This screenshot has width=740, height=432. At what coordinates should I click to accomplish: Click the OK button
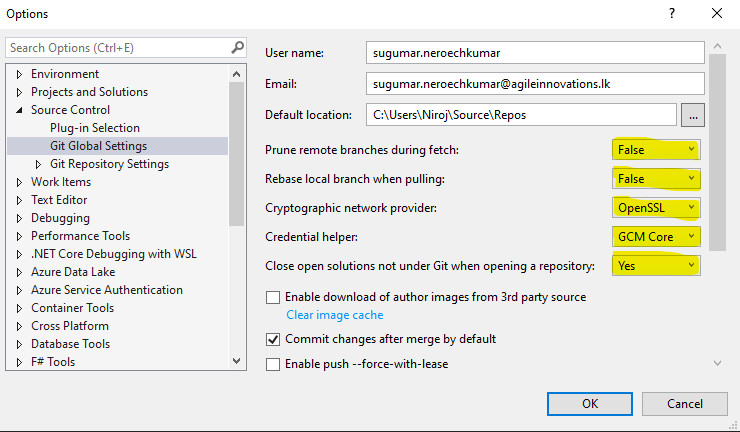590,403
